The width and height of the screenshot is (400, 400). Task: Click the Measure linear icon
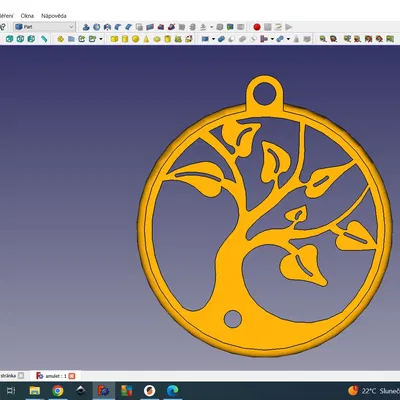tap(323, 39)
